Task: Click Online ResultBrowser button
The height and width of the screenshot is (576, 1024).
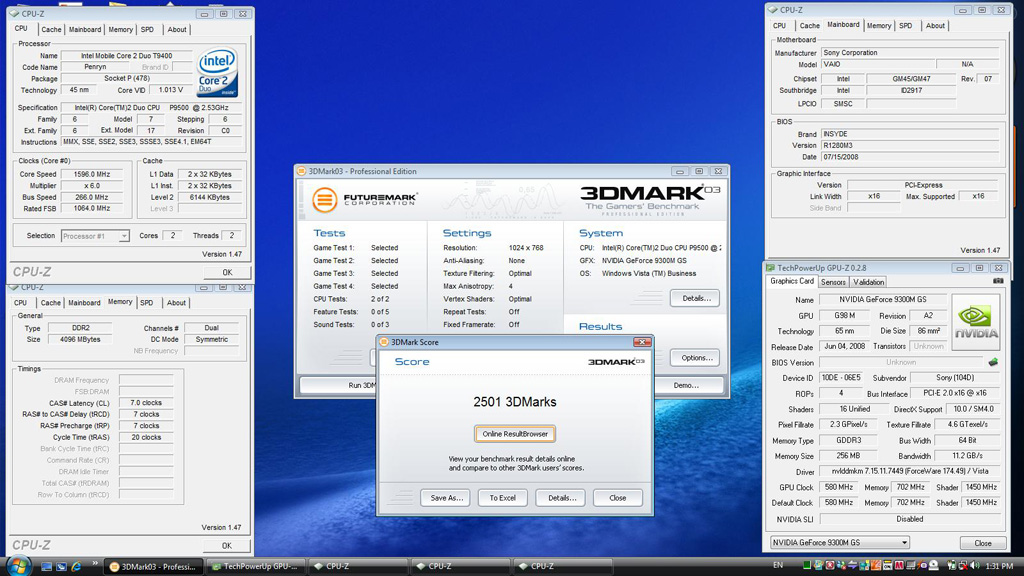Action: click(x=515, y=434)
